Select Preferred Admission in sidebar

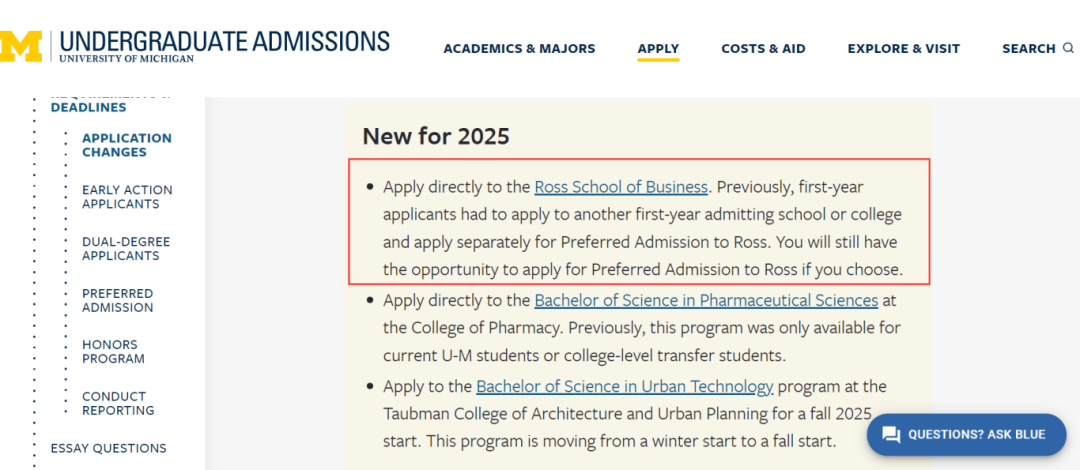tap(118, 300)
